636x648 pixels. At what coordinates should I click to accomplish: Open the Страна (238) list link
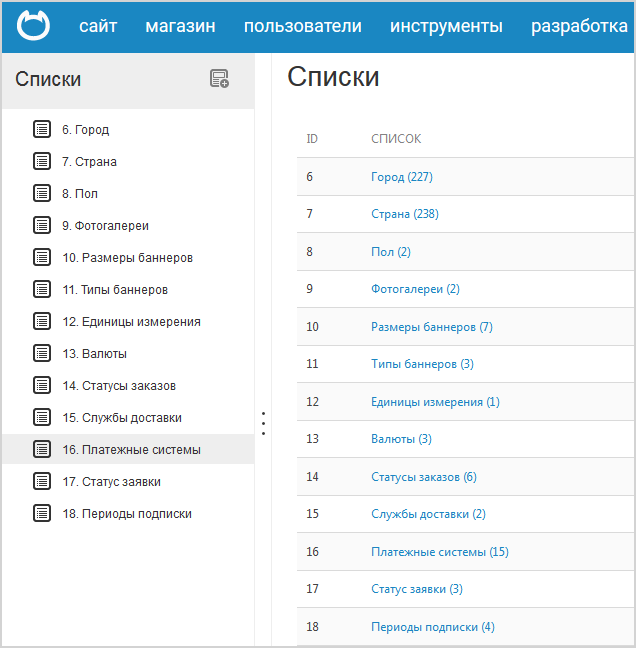click(404, 214)
